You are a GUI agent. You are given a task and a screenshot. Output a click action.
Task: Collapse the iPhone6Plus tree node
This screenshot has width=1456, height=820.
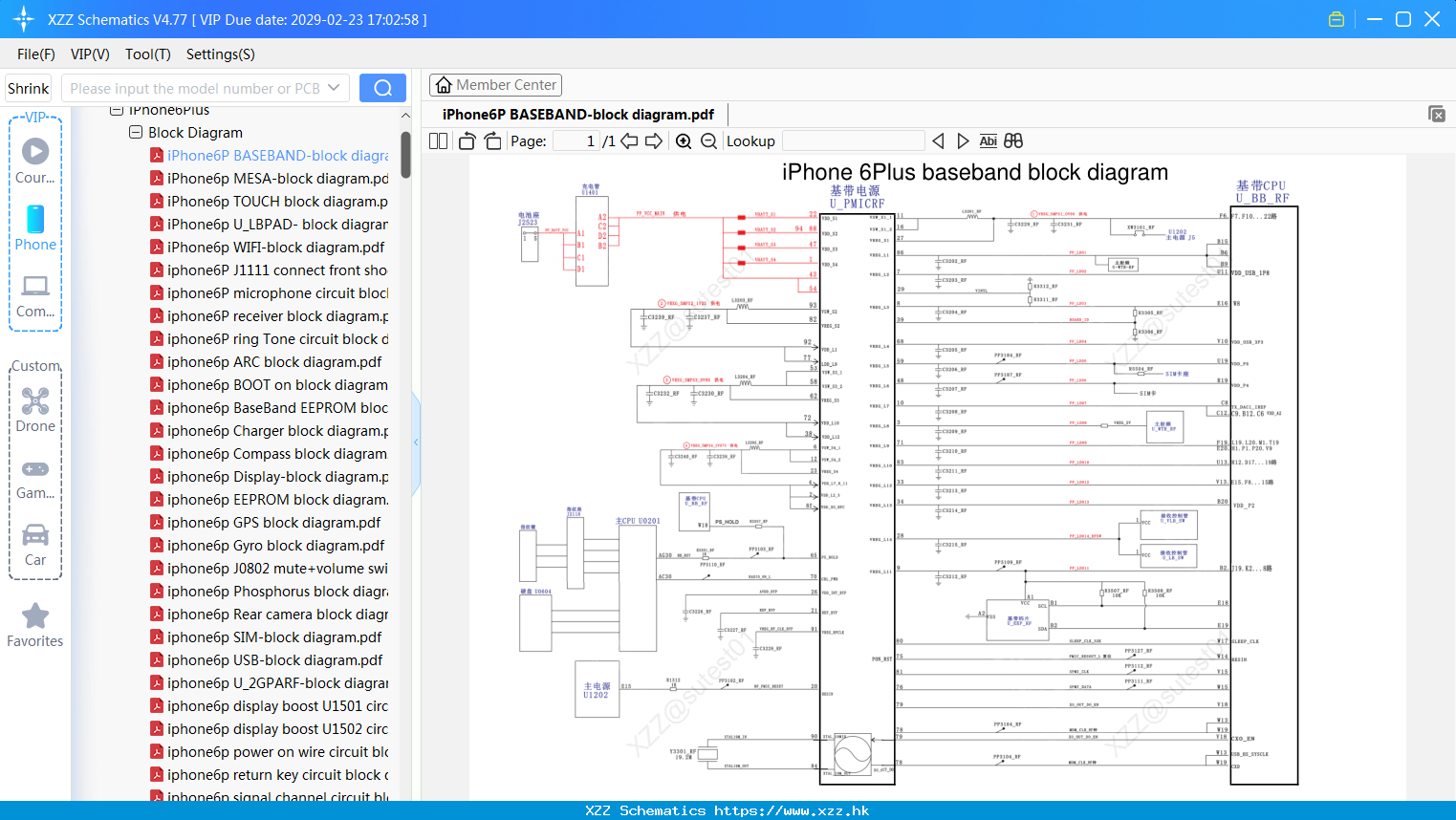(117, 110)
